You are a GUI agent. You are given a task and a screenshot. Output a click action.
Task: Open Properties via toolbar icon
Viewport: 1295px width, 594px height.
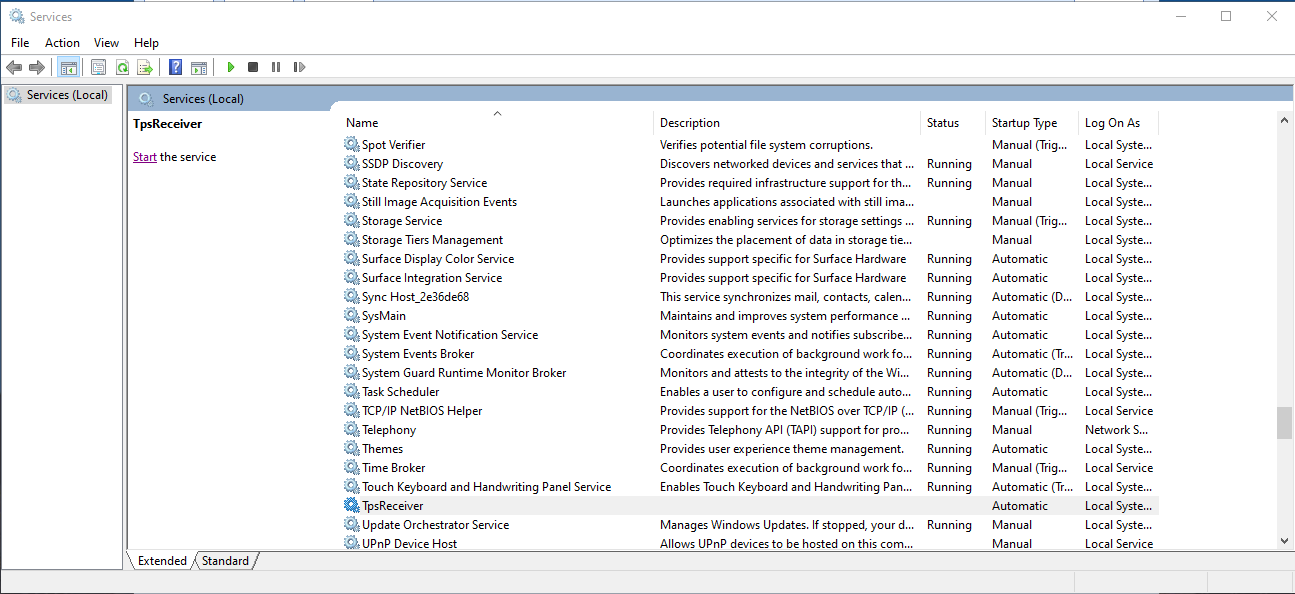click(x=98, y=67)
